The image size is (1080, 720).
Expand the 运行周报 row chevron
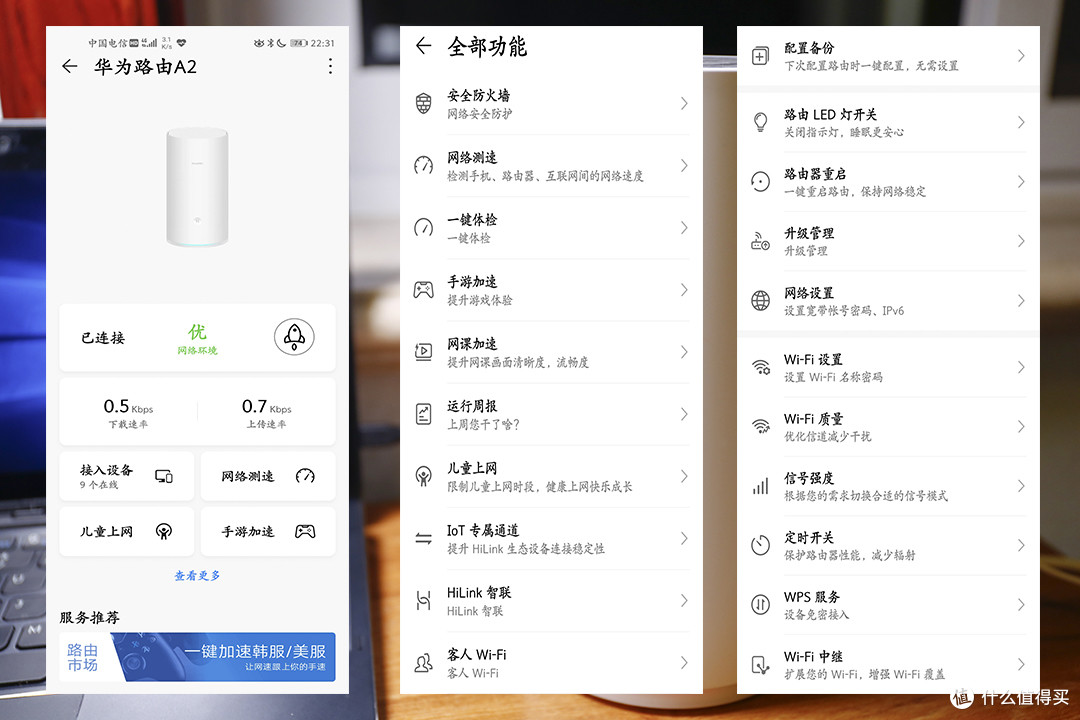click(683, 414)
